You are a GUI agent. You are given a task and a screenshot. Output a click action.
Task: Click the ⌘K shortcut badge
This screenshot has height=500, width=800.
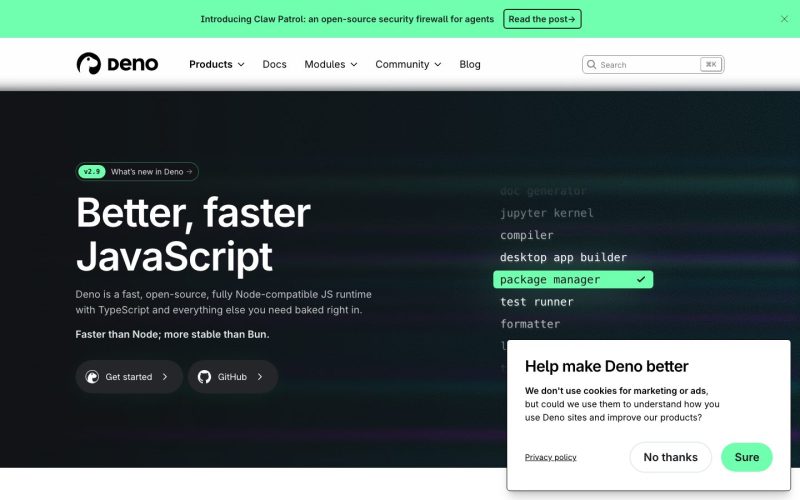[x=711, y=64]
